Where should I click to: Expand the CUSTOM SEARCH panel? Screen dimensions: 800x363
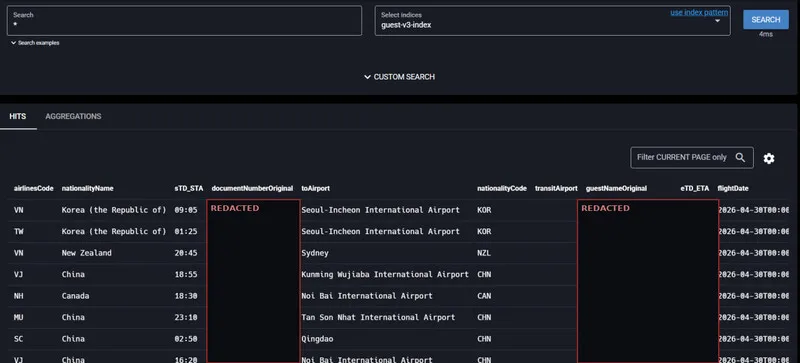399,77
